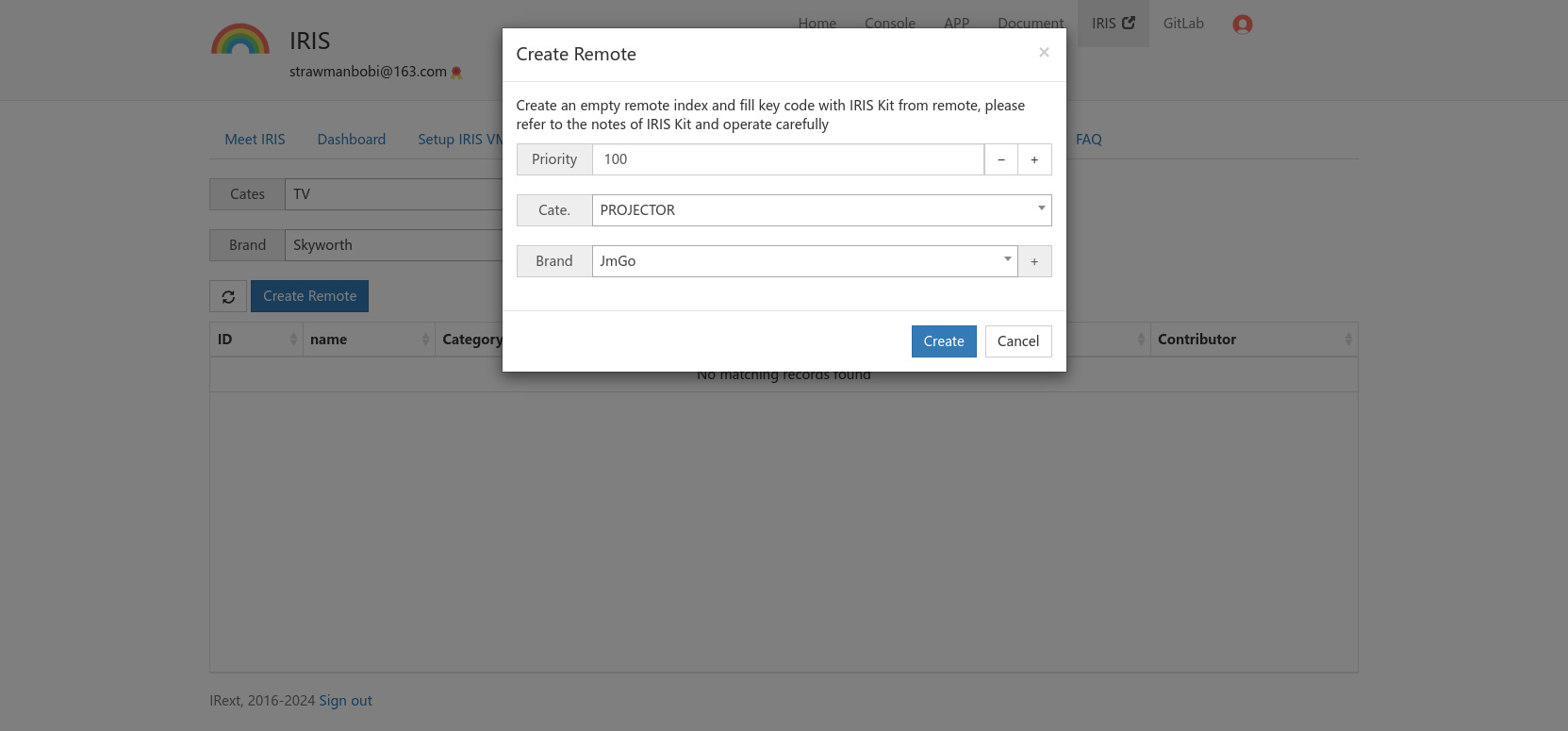Image resolution: width=1568 pixels, height=731 pixels.
Task: Go to GitLab in the top navigation
Action: (1183, 24)
